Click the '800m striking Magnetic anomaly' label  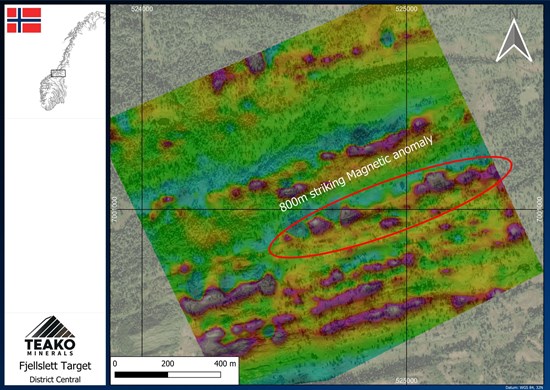[356, 174]
